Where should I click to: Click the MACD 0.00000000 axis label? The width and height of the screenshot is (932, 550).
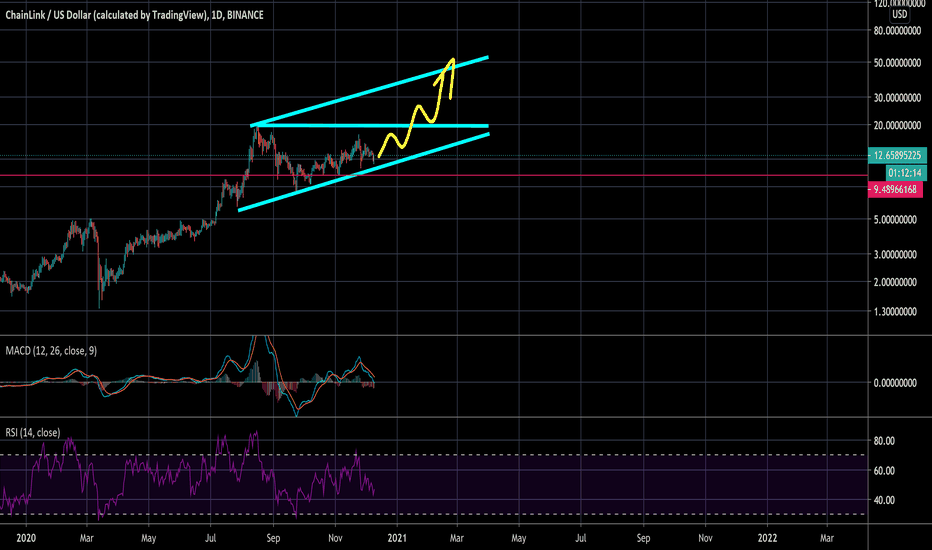[x=895, y=383]
